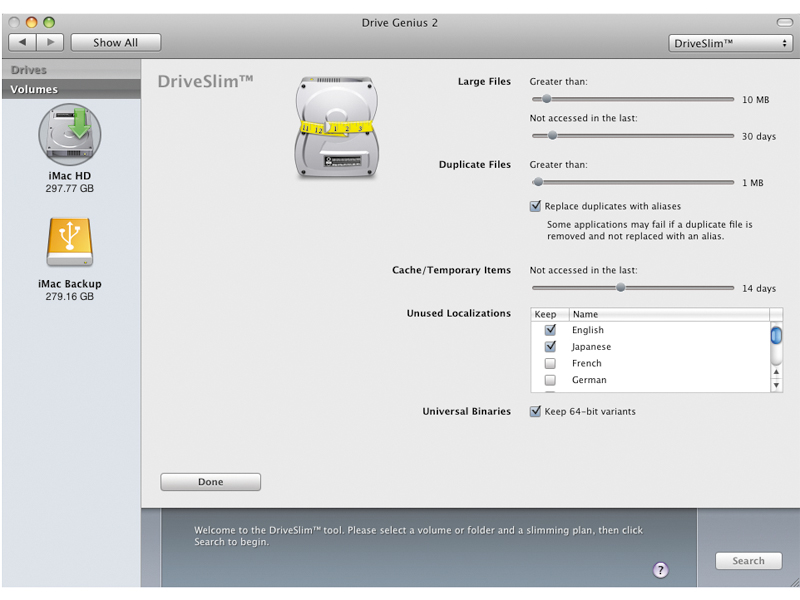This screenshot has height=600, width=800.
Task: Click the toolbar toggle pill button
Action: [x=784, y=22]
